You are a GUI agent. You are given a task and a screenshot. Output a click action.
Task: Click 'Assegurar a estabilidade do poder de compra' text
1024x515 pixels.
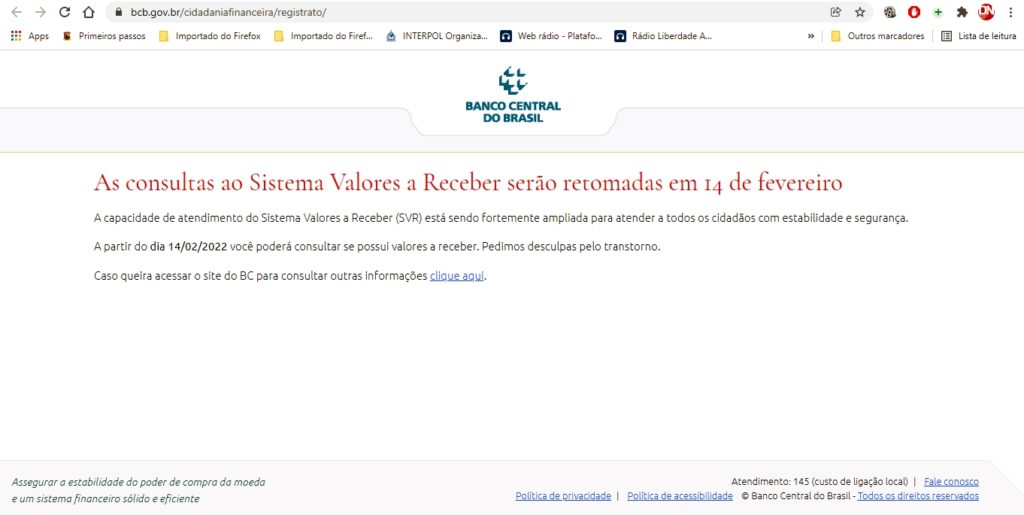pyautogui.click(x=138, y=482)
